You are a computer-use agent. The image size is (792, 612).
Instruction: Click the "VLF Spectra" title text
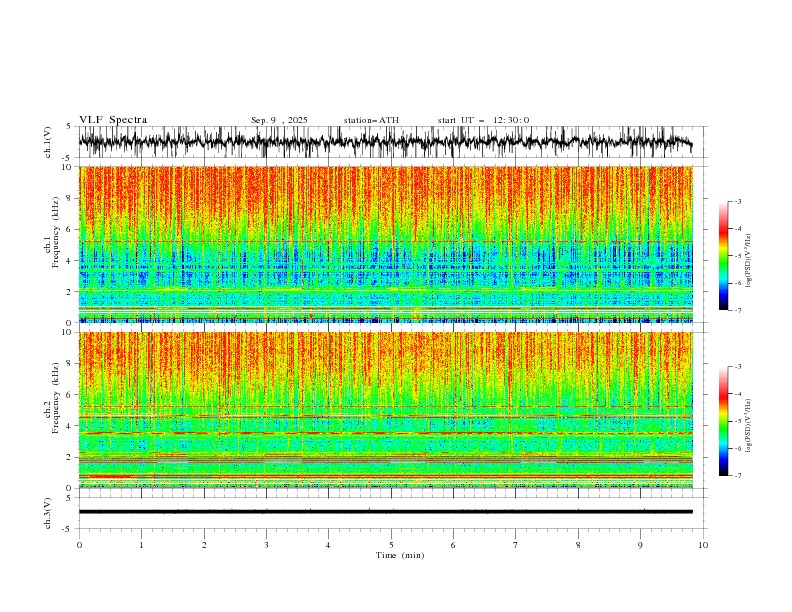point(113,120)
